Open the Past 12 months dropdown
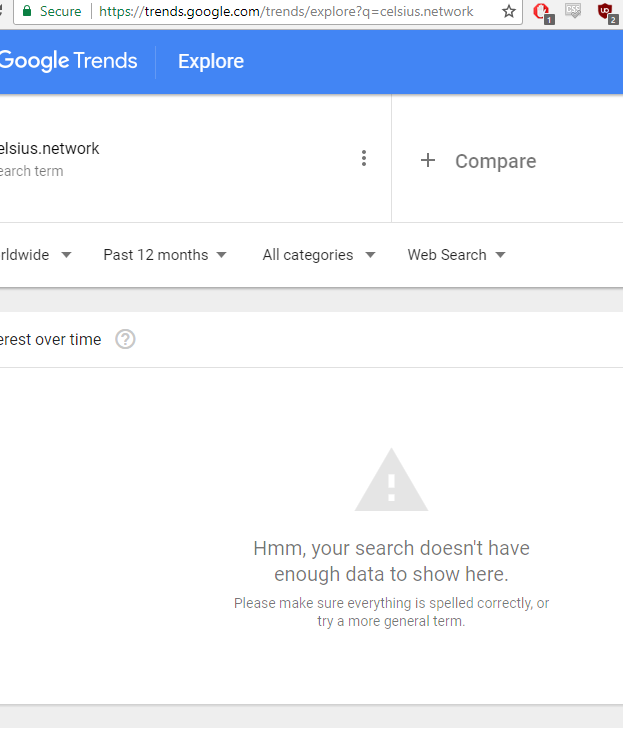 pyautogui.click(x=165, y=255)
